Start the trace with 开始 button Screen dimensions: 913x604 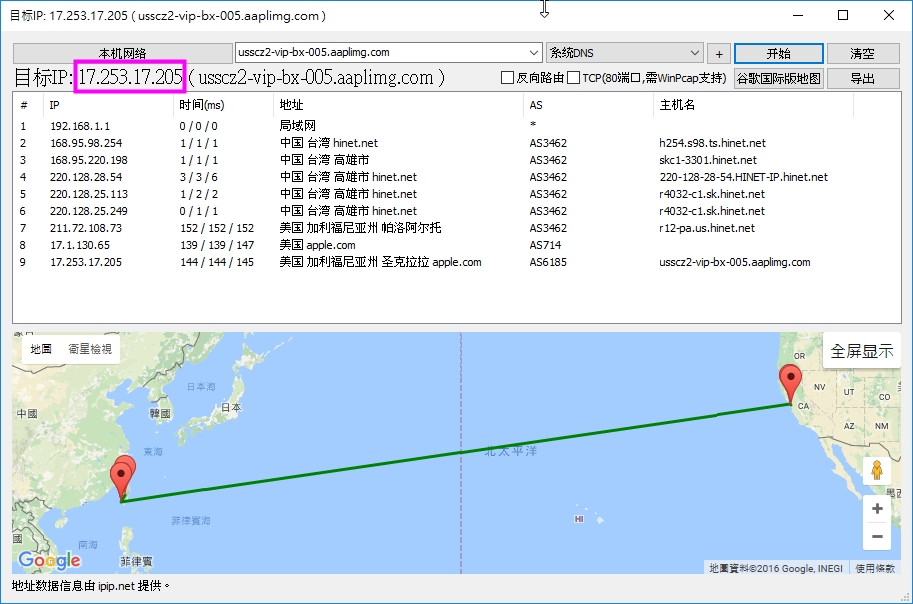pyautogui.click(x=778, y=54)
